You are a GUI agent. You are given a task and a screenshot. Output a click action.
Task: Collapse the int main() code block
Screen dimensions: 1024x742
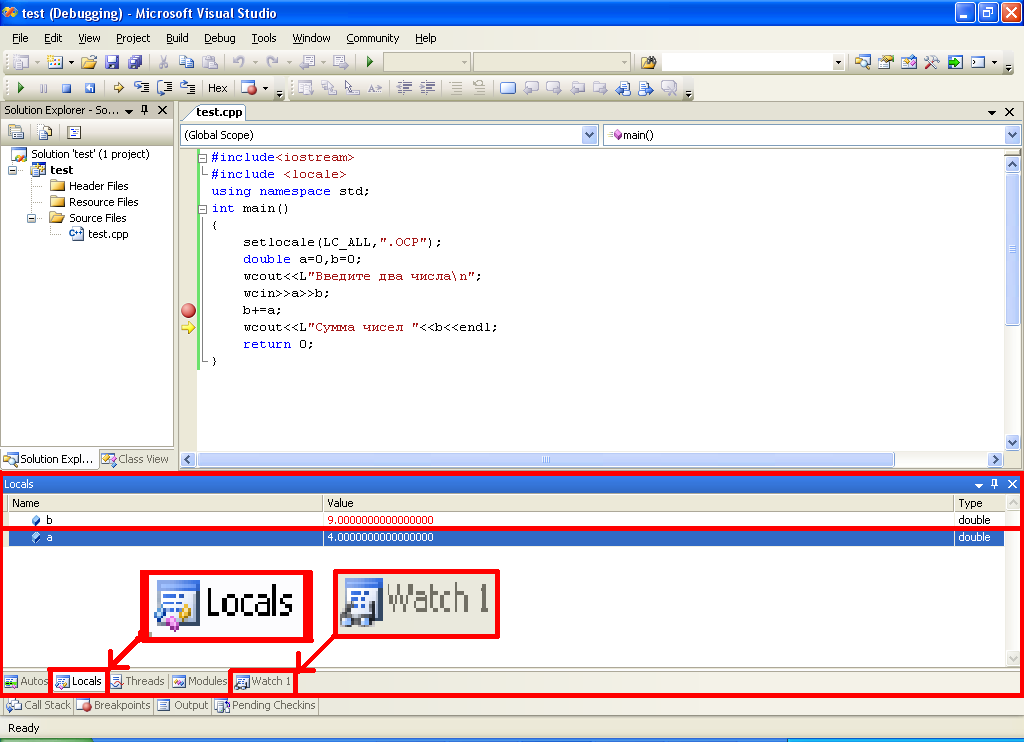203,209
